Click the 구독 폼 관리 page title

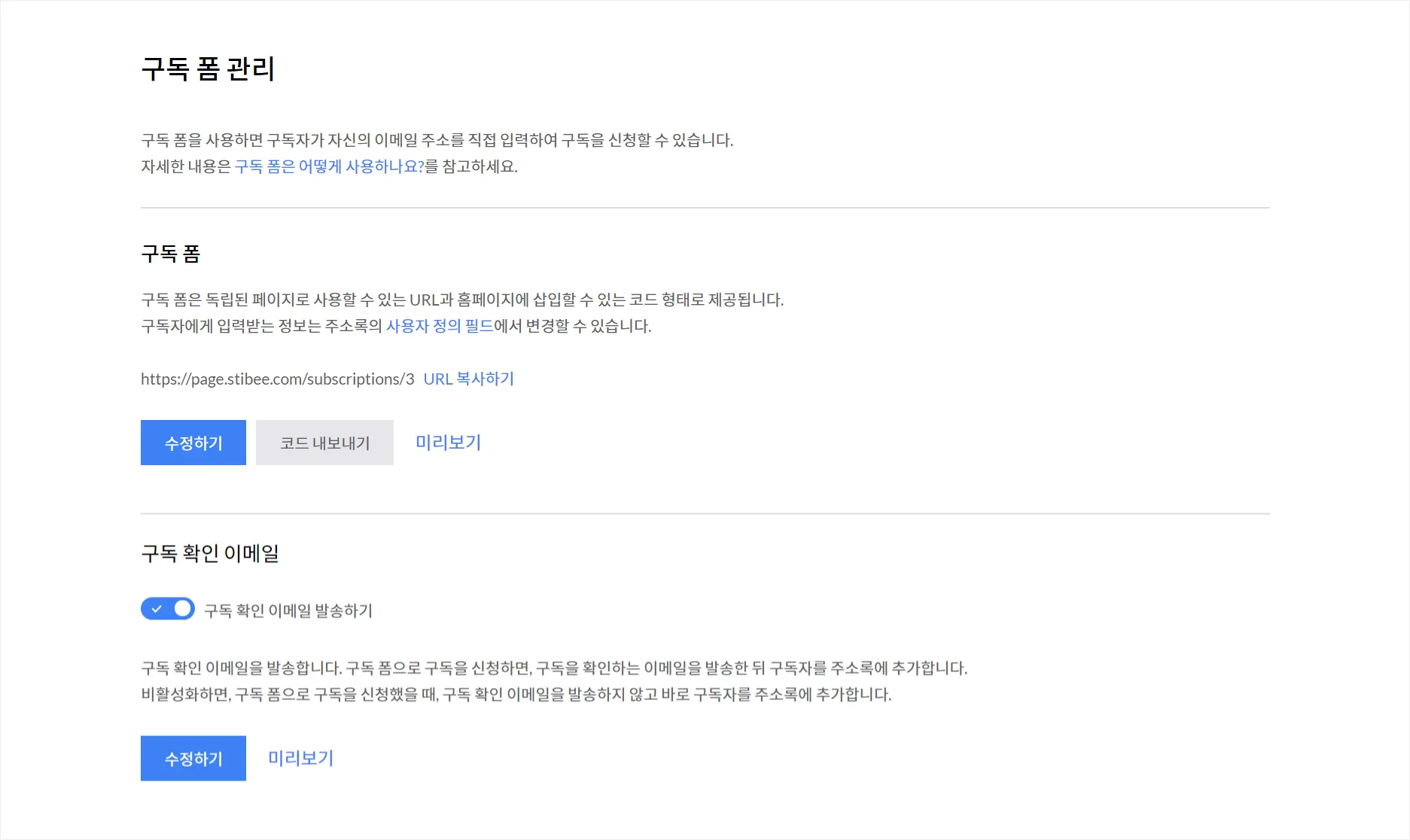(x=208, y=69)
